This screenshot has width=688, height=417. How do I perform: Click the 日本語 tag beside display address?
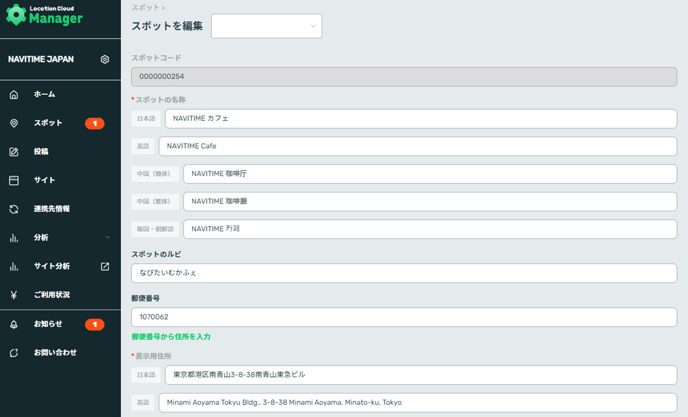click(146, 375)
